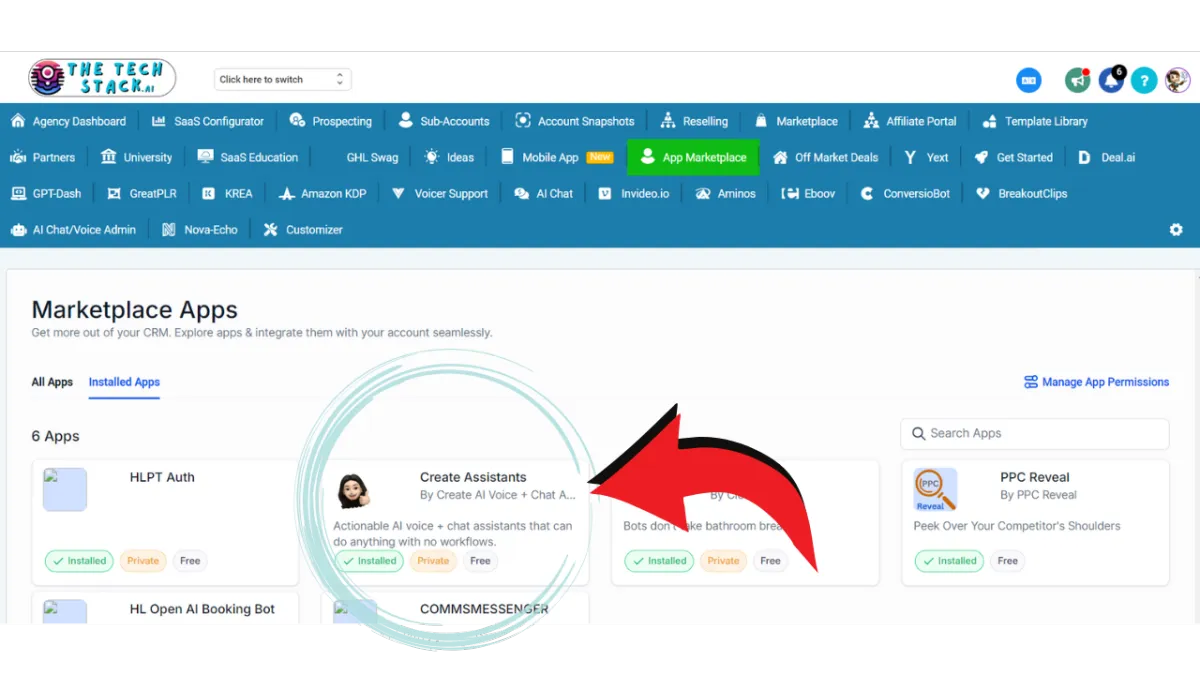This screenshot has width=1200, height=675.
Task: Click Private badge on HLPT Auth
Action: click(x=143, y=561)
